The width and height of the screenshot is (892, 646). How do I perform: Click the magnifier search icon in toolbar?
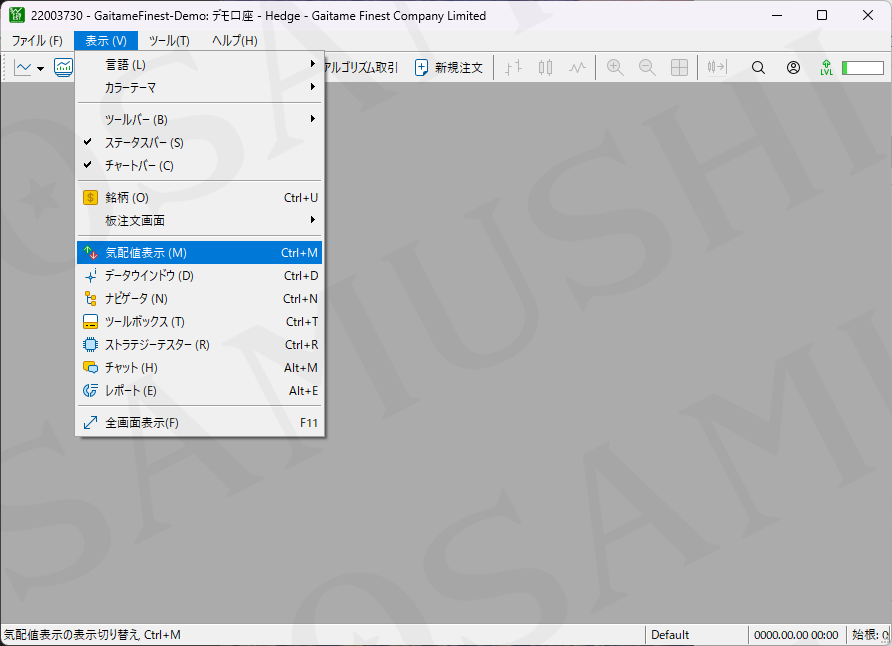pyautogui.click(x=758, y=68)
